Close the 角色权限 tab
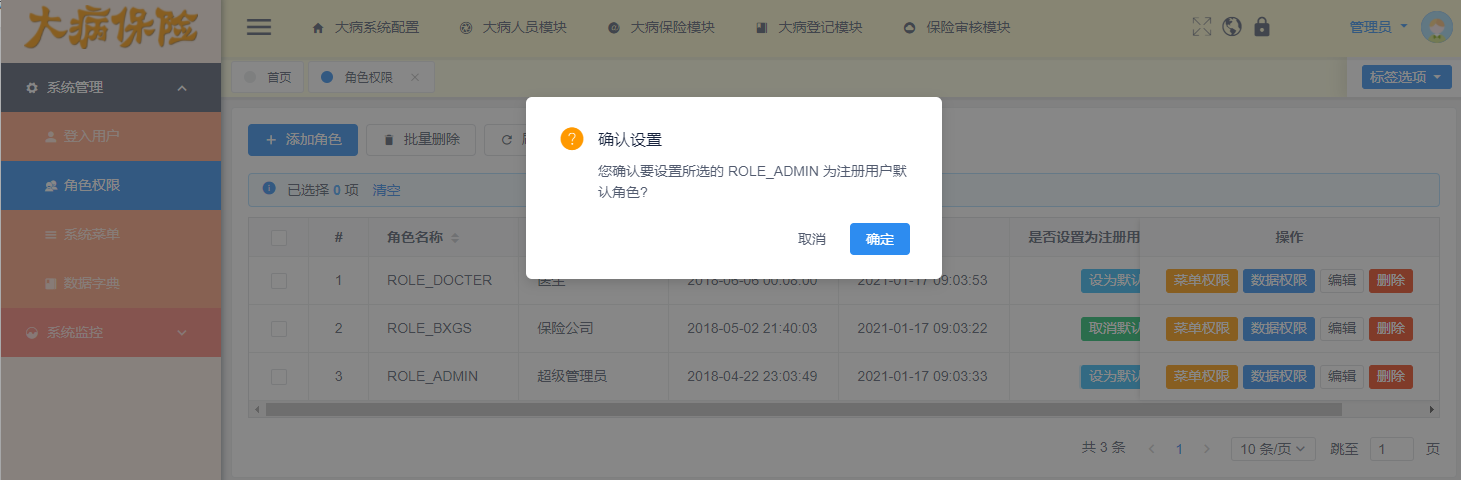 pyautogui.click(x=415, y=77)
